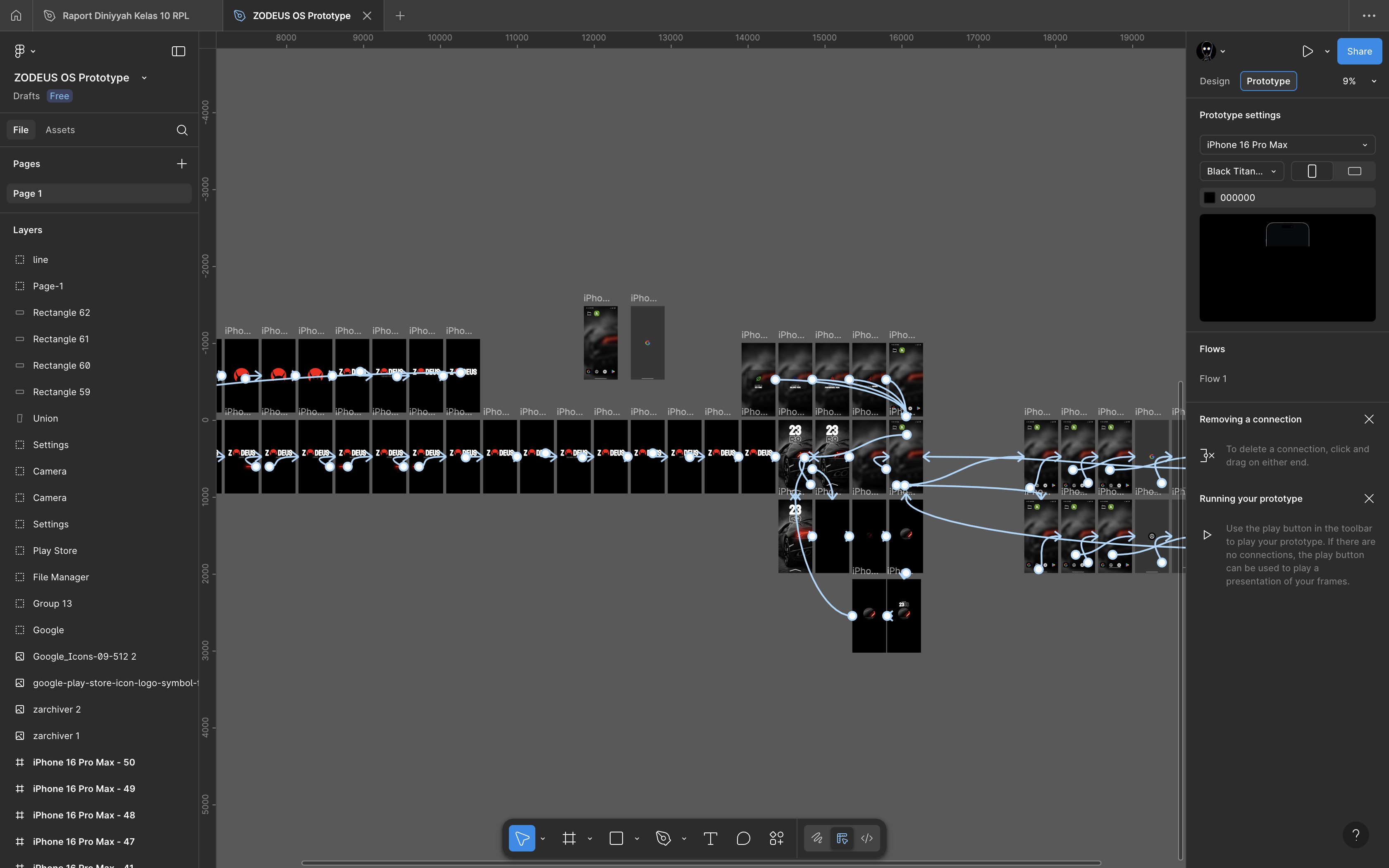
Task: Switch to Dev Mode code icon
Action: point(867,838)
